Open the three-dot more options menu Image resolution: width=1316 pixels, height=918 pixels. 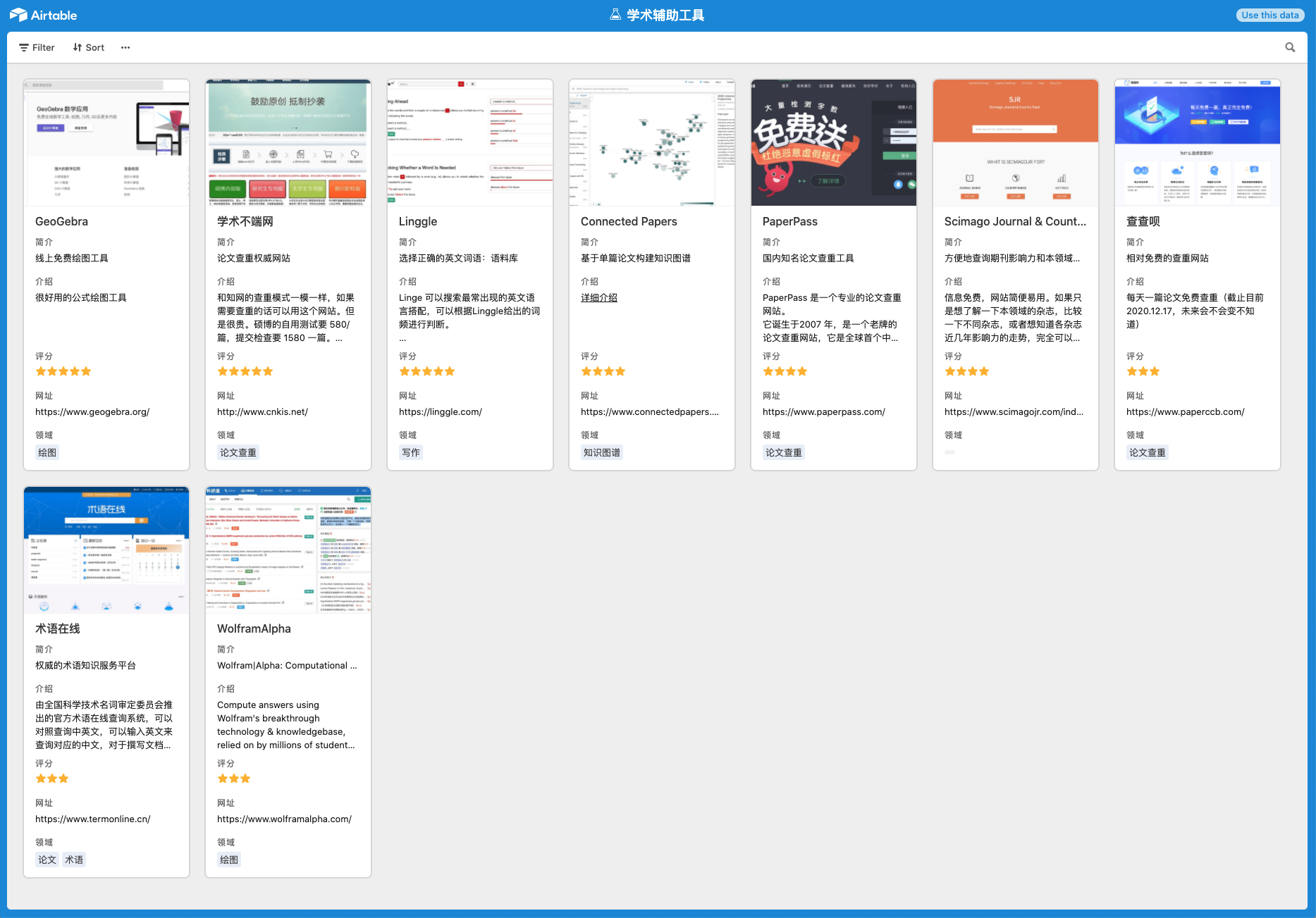coord(125,47)
